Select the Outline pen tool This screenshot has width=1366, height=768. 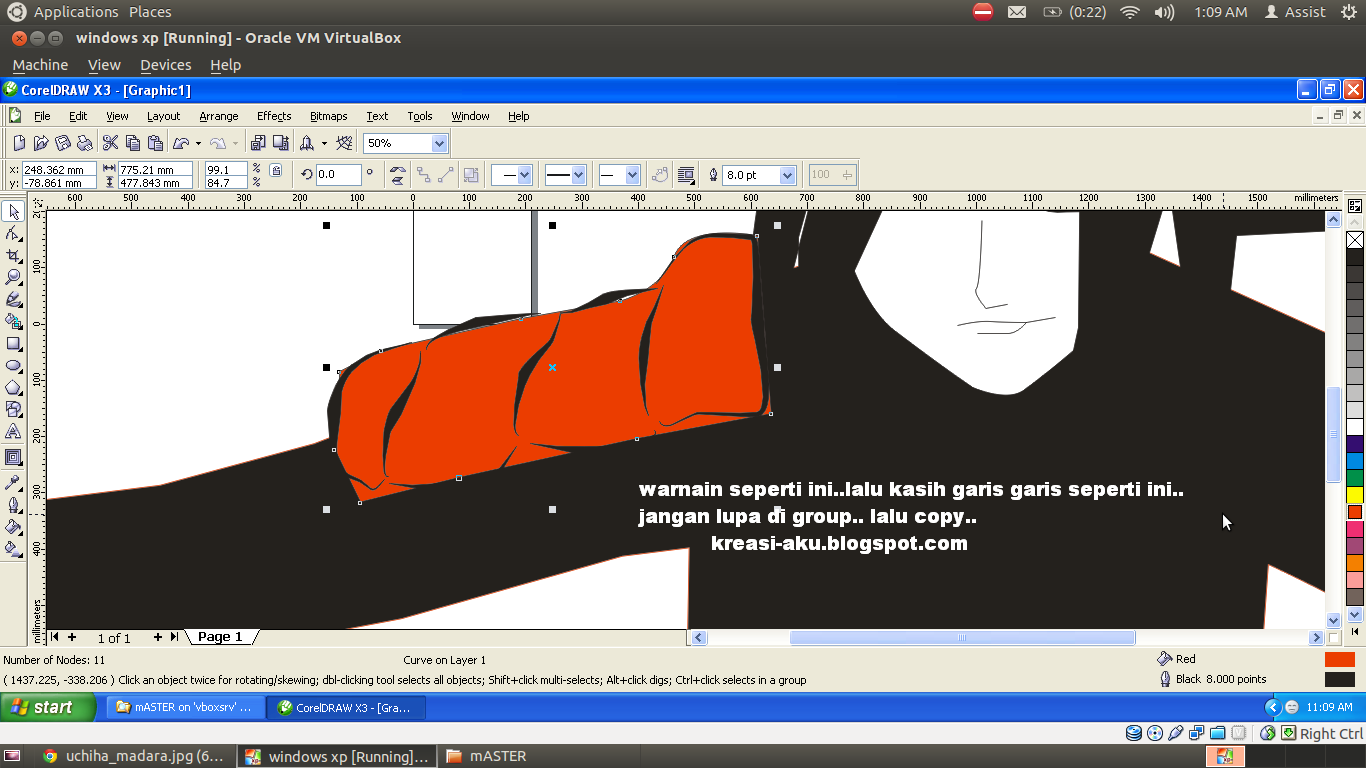pos(13,504)
